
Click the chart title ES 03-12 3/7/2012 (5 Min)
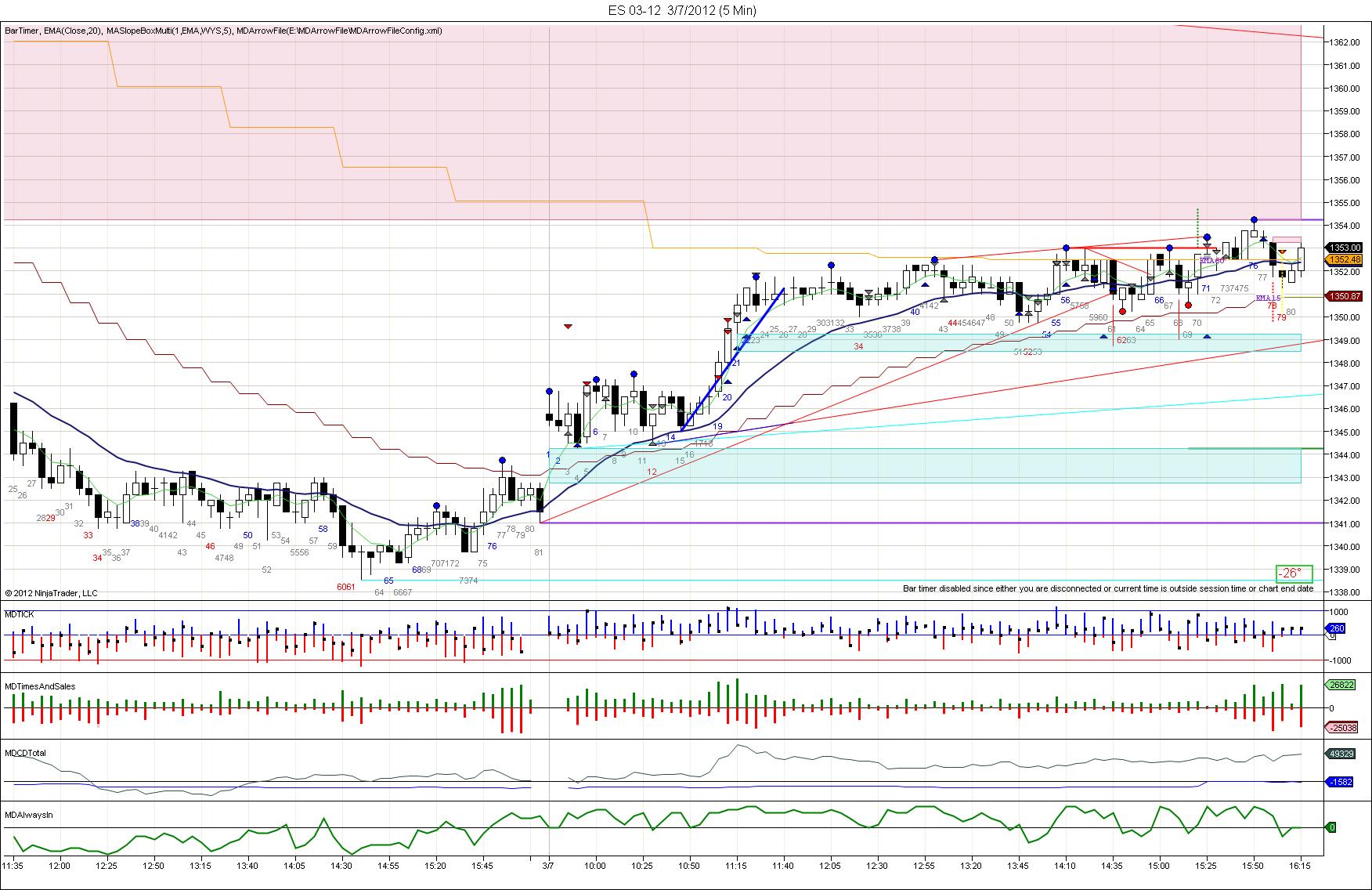point(682,10)
